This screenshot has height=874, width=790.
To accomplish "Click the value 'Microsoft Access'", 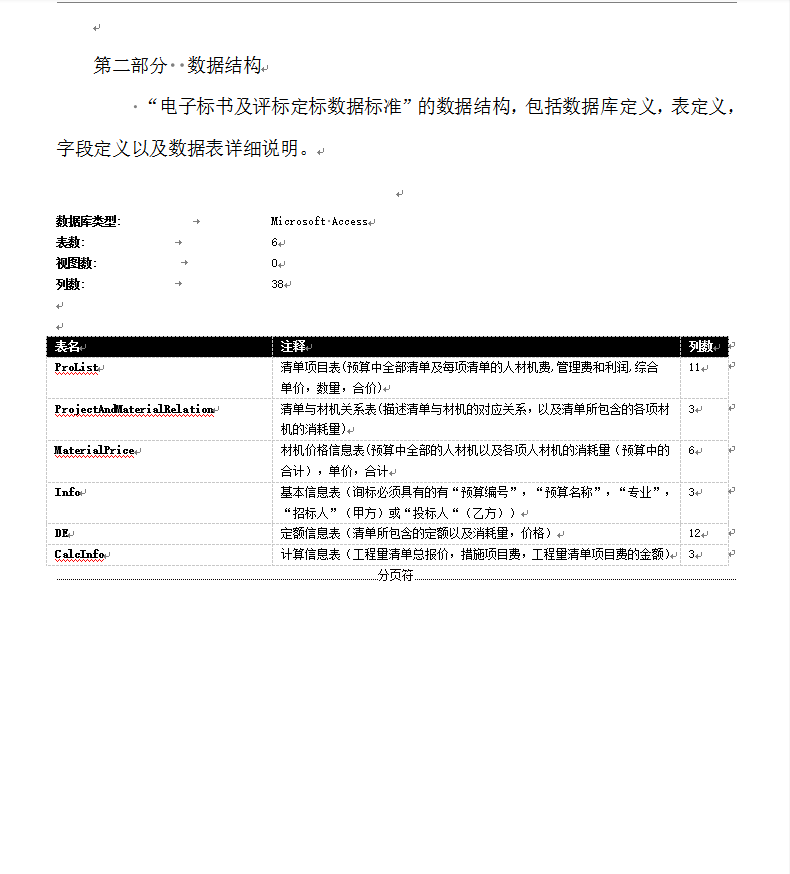I will 319,221.
